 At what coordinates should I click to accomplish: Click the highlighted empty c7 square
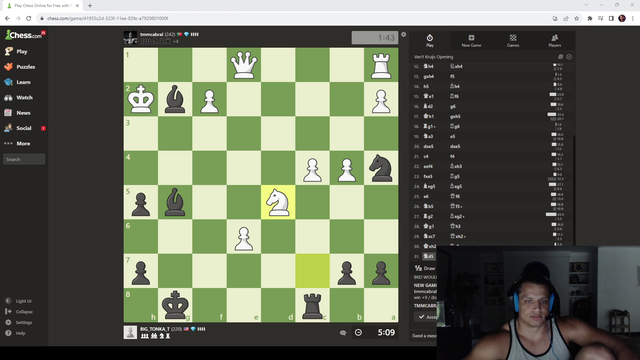[312, 271]
